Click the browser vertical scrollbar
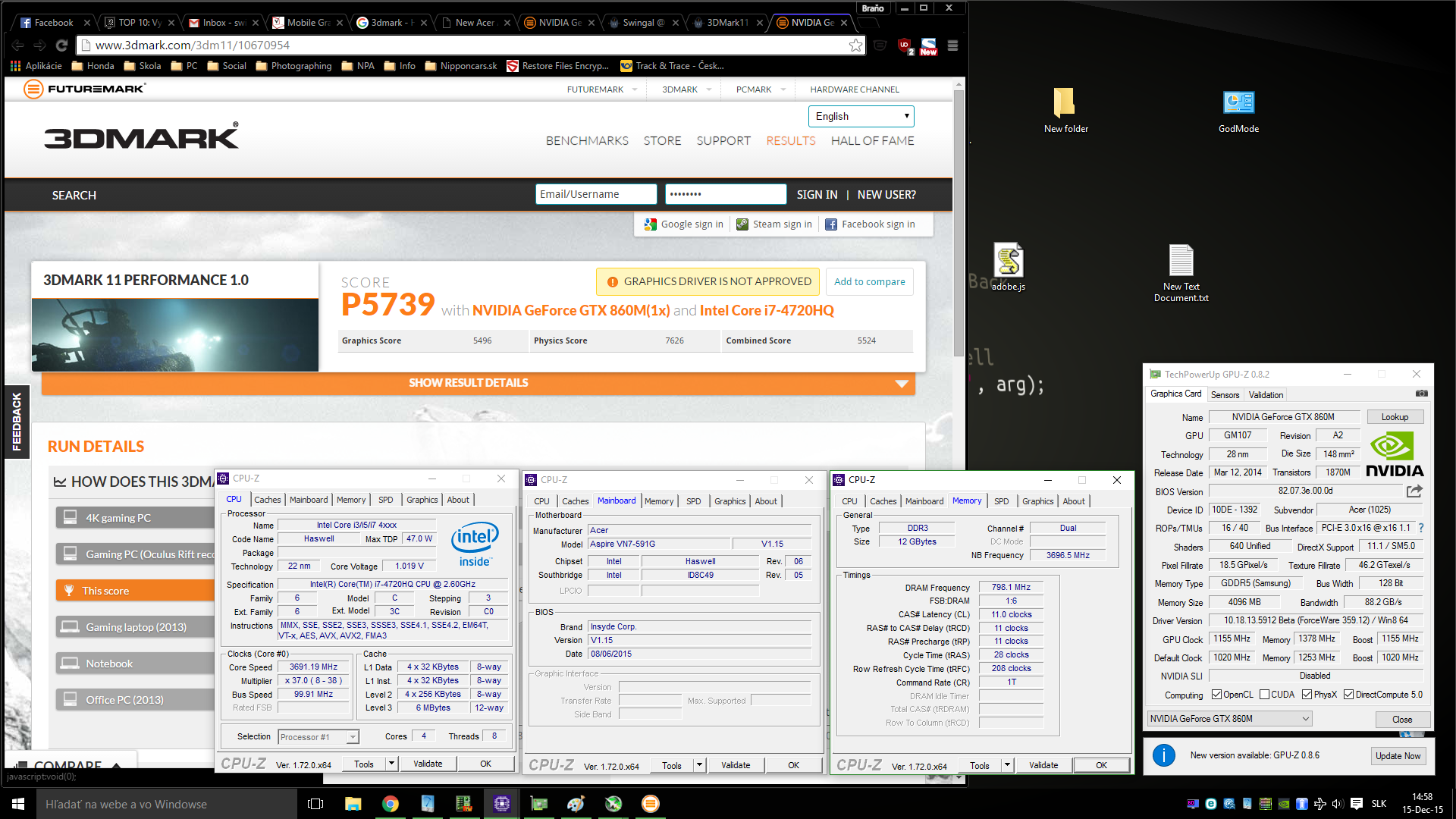 pyautogui.click(x=959, y=223)
